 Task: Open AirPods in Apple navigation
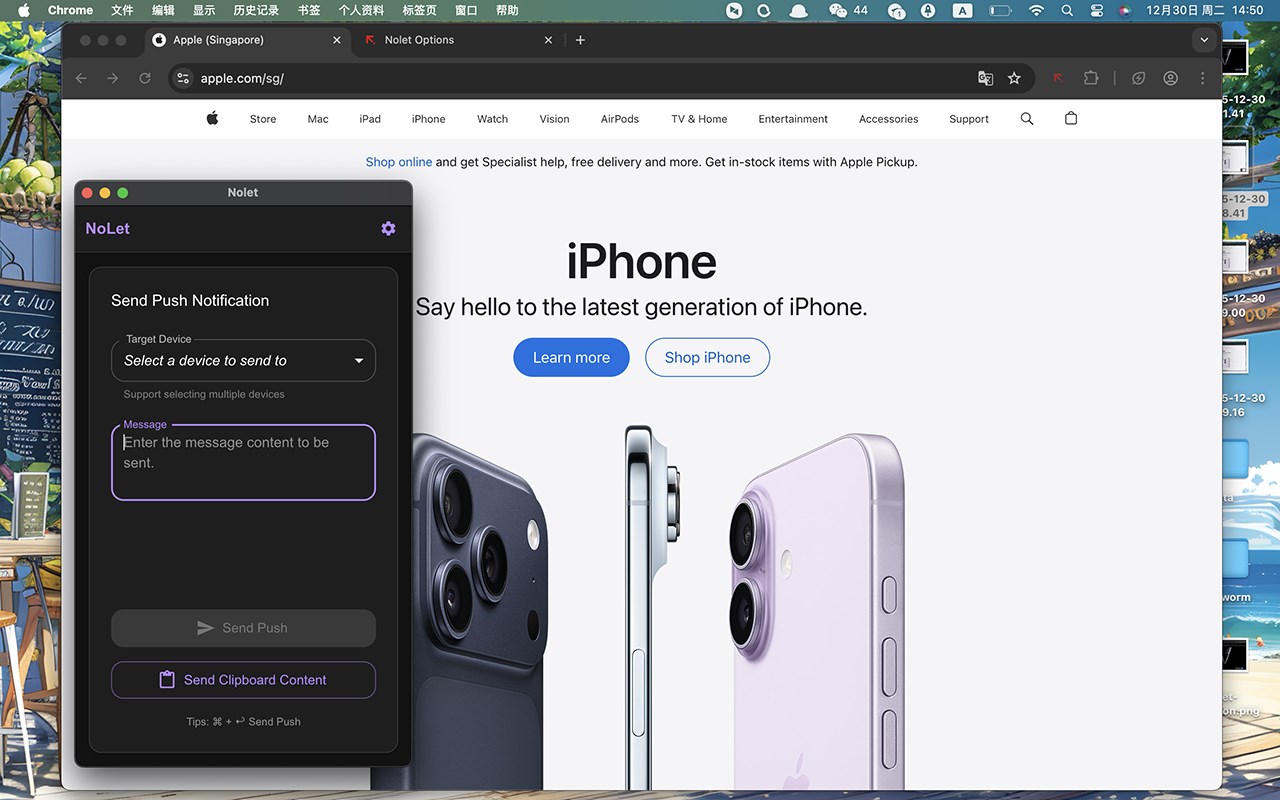[620, 119]
